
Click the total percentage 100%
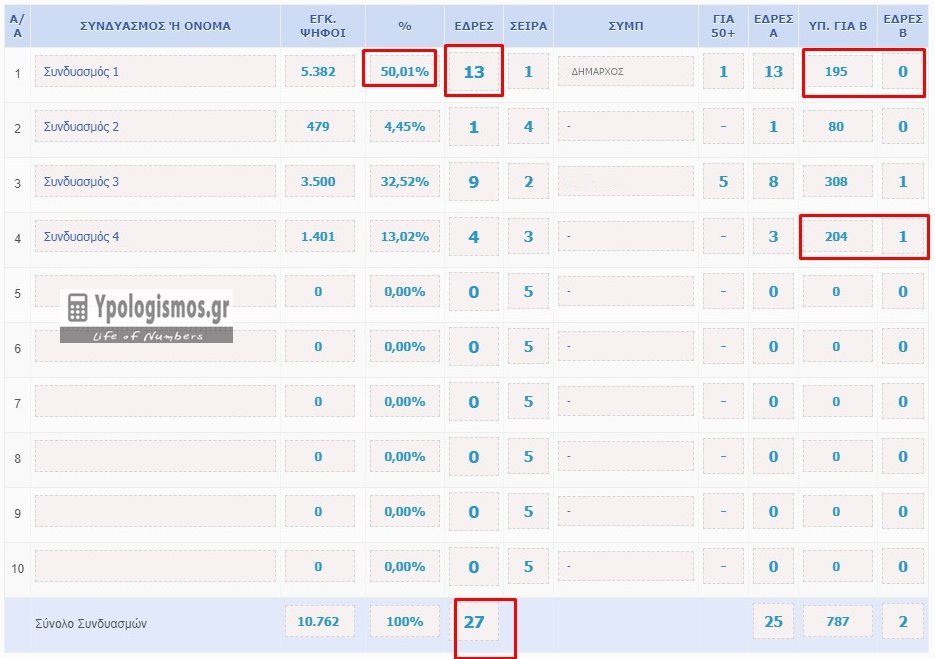point(405,622)
